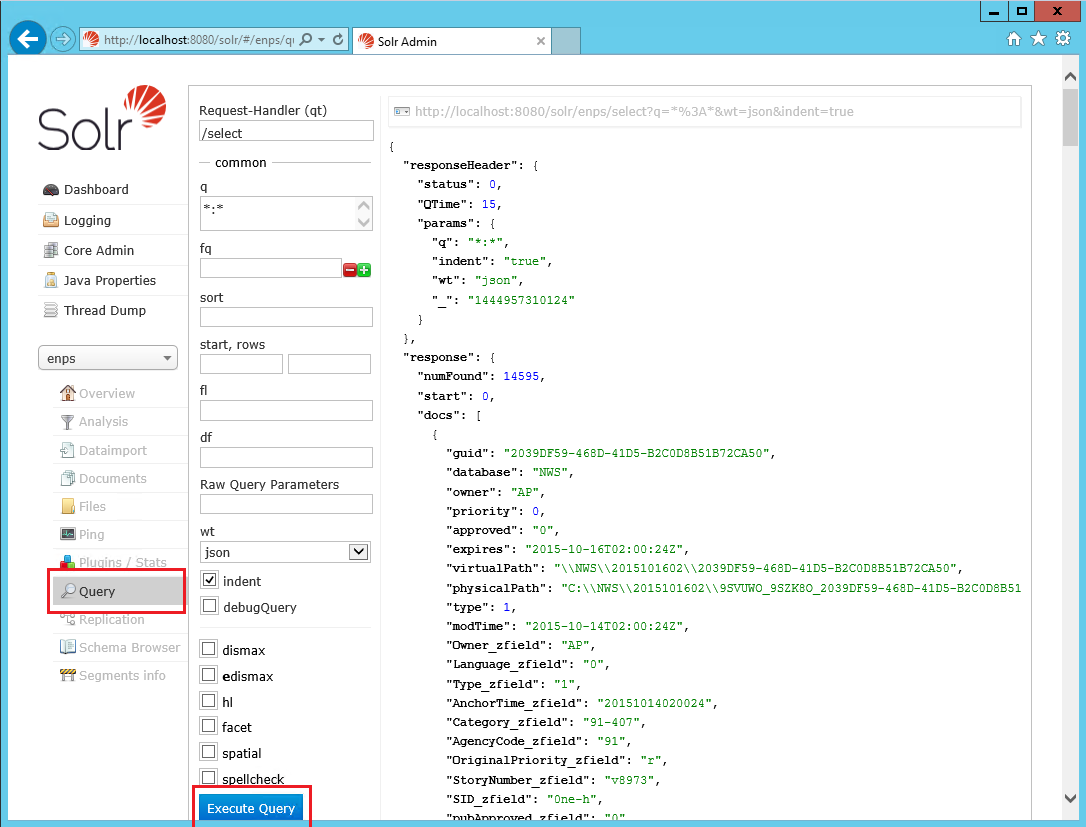
Task: Open the wt response format dropdown
Action: pyautogui.click(x=285, y=552)
